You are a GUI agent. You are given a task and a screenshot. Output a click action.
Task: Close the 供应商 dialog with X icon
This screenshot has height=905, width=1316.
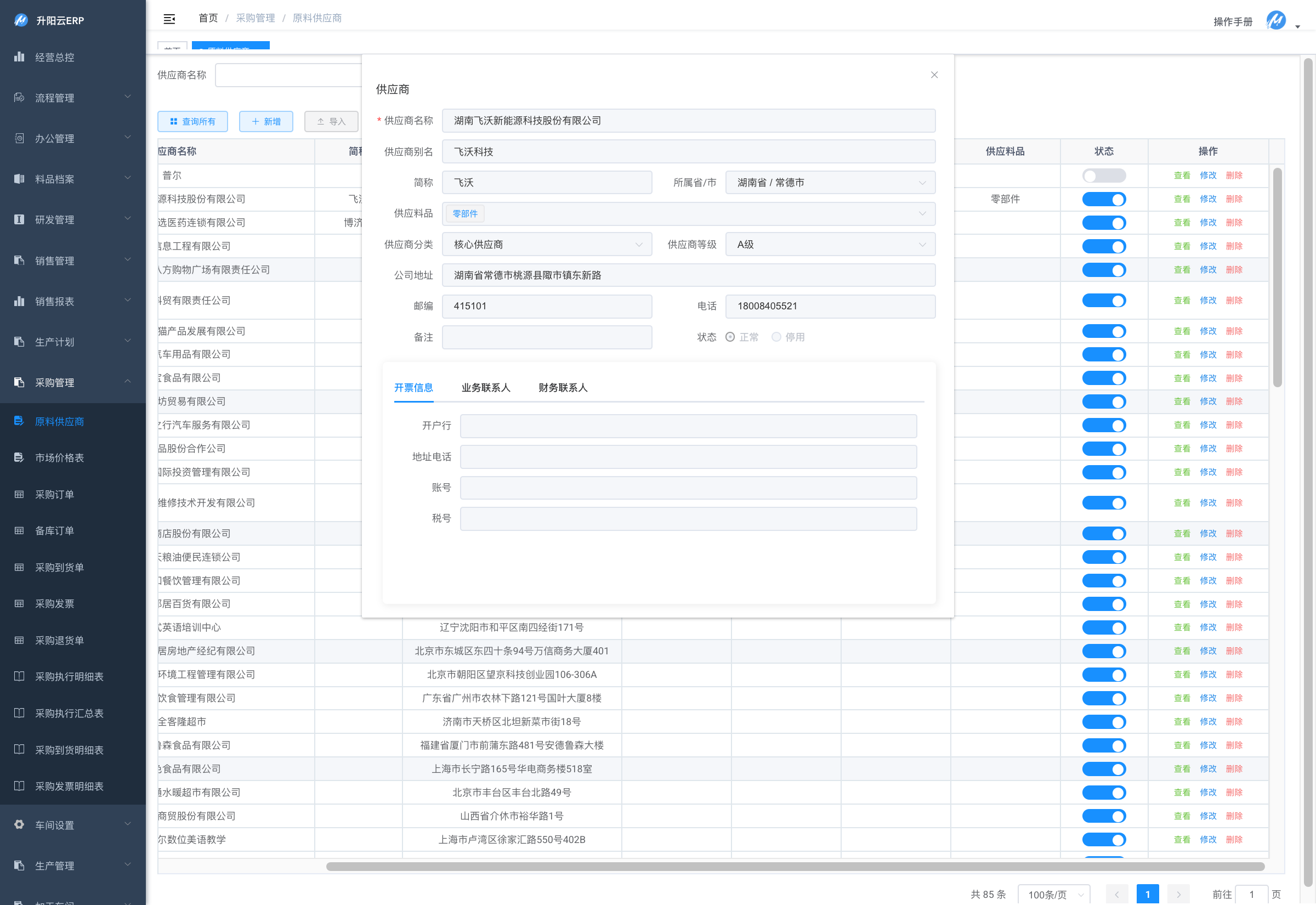[x=934, y=75]
